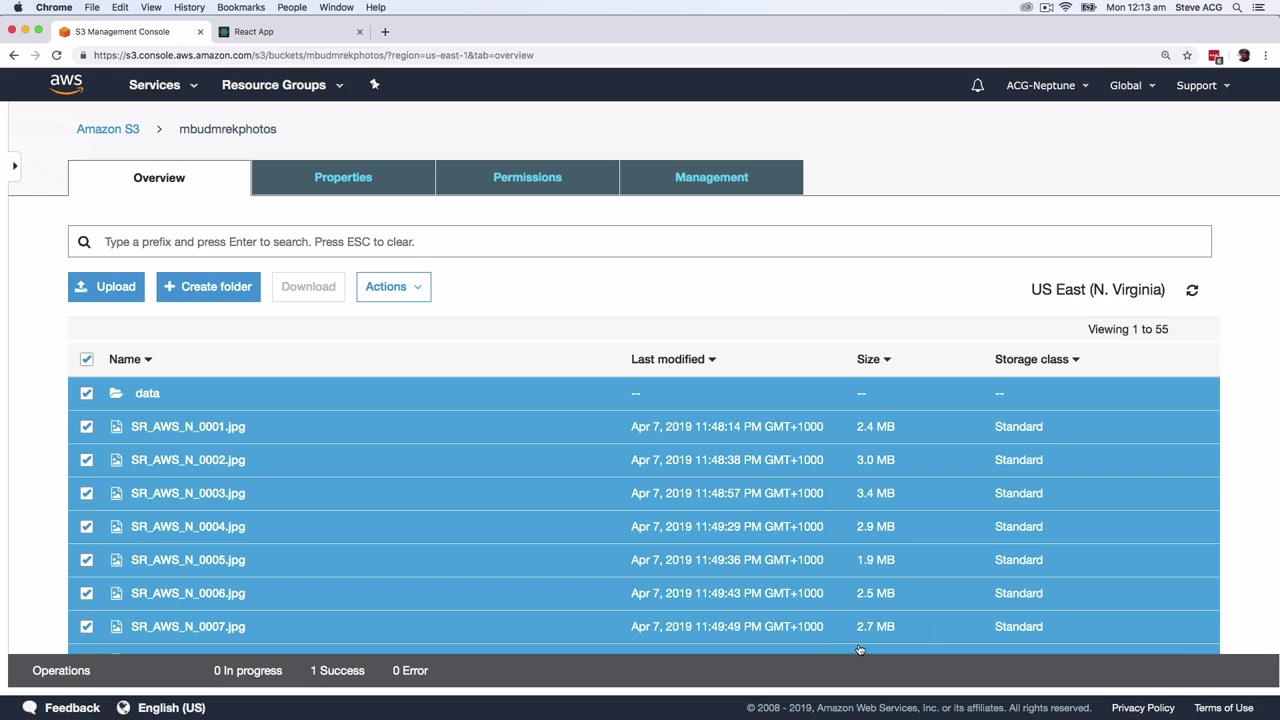Sort by the Name column

[x=130, y=359]
